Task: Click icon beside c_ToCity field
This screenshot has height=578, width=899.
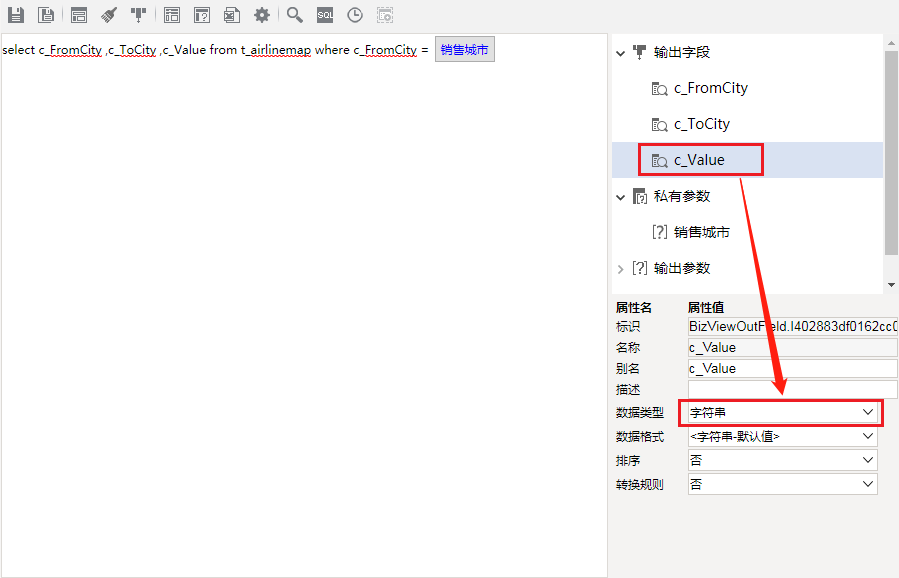Action: pos(659,125)
